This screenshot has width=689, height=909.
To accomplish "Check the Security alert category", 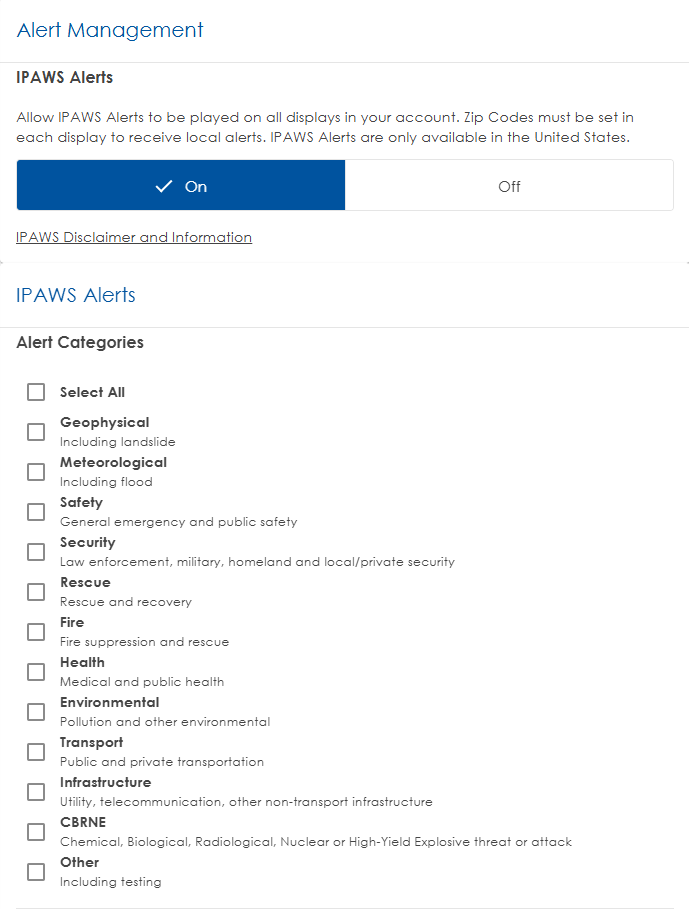I will [36, 552].
